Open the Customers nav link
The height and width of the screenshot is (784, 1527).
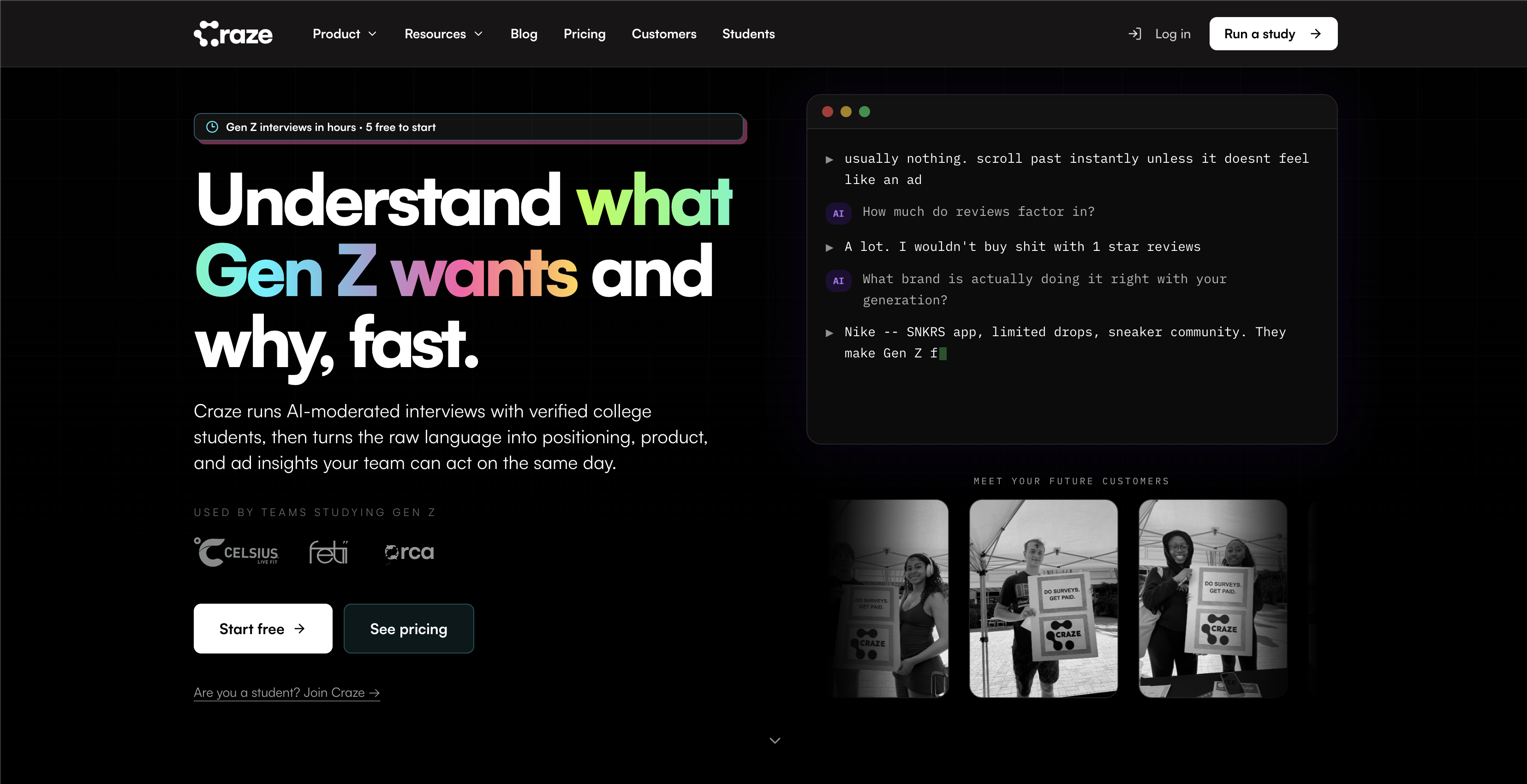tap(664, 34)
